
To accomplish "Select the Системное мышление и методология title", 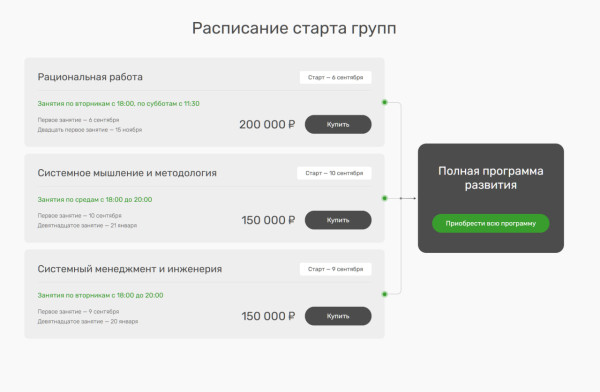I will [127, 173].
